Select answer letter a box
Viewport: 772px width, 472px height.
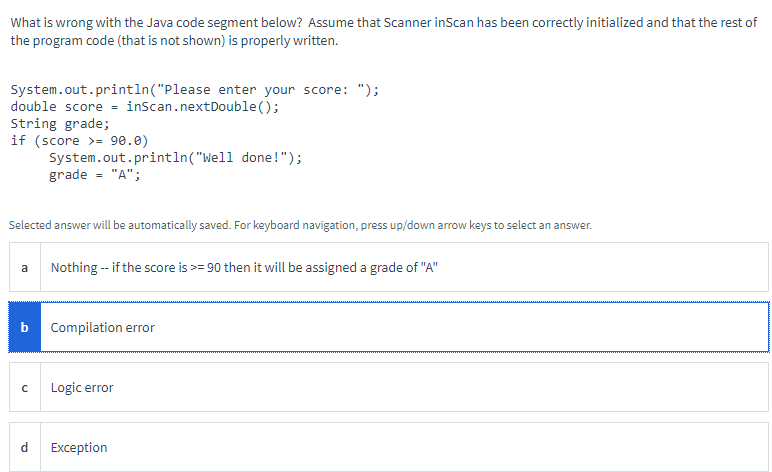[x=25, y=267]
